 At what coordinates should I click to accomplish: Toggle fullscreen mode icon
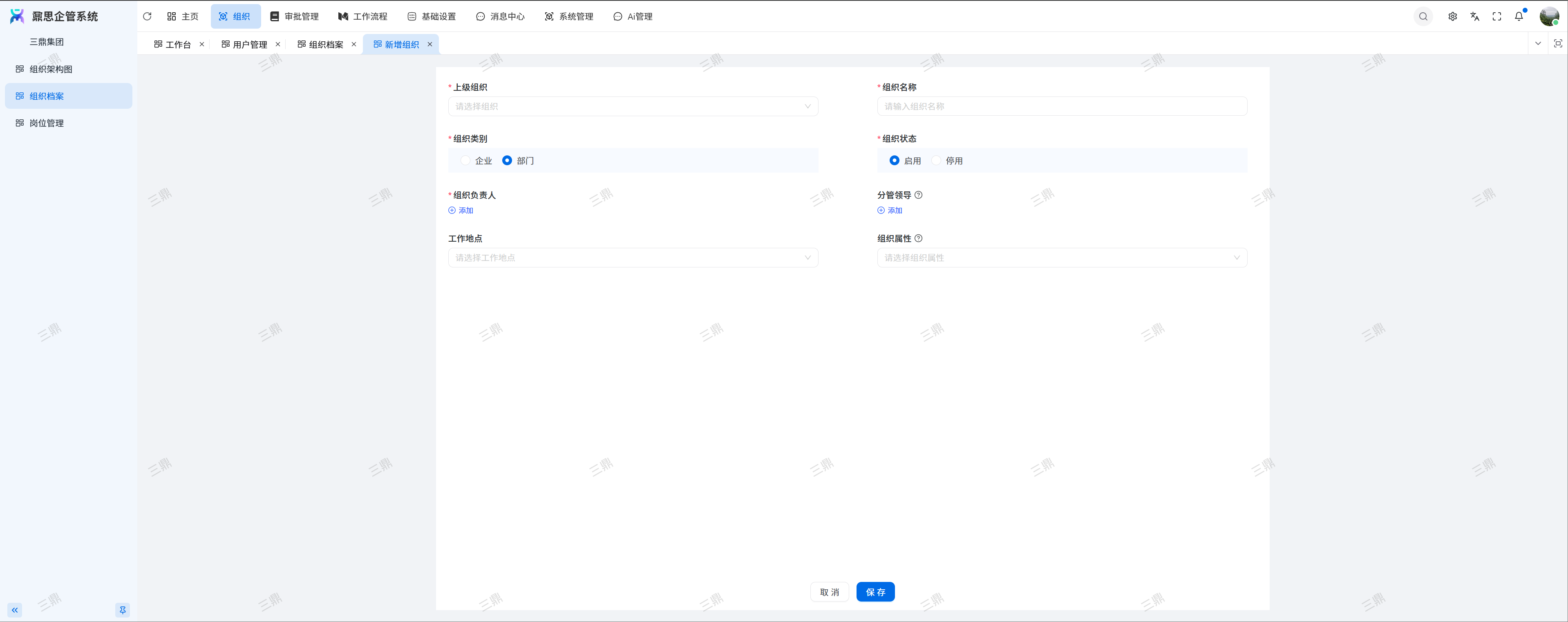click(1496, 16)
